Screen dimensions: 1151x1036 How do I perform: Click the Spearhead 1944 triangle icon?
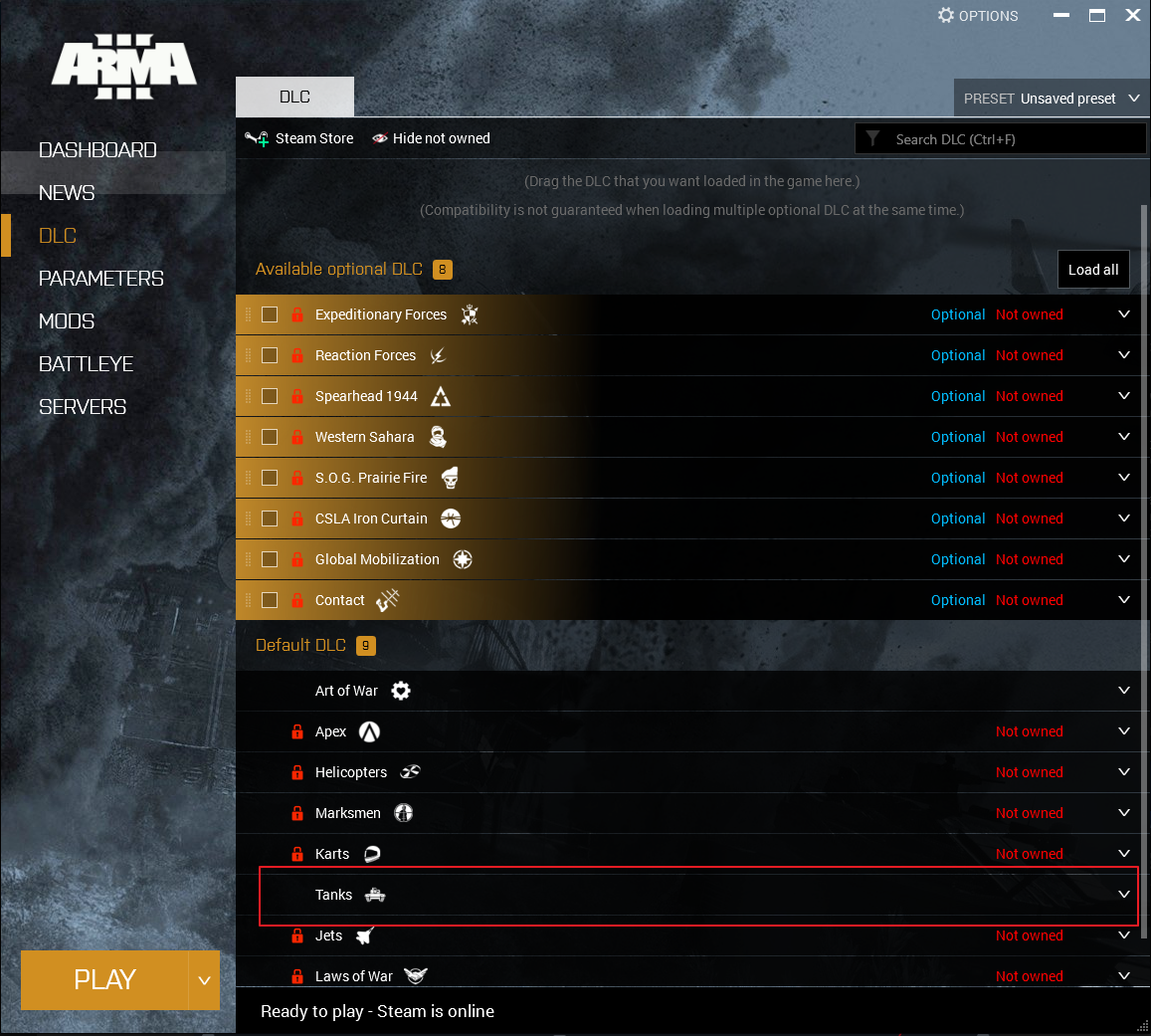[x=441, y=396]
